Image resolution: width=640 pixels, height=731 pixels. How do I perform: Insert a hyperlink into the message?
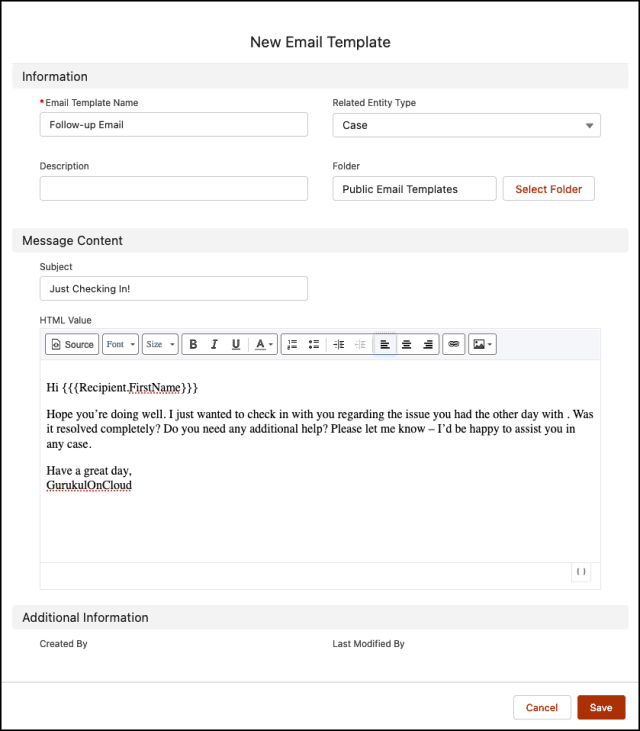pyautogui.click(x=454, y=344)
